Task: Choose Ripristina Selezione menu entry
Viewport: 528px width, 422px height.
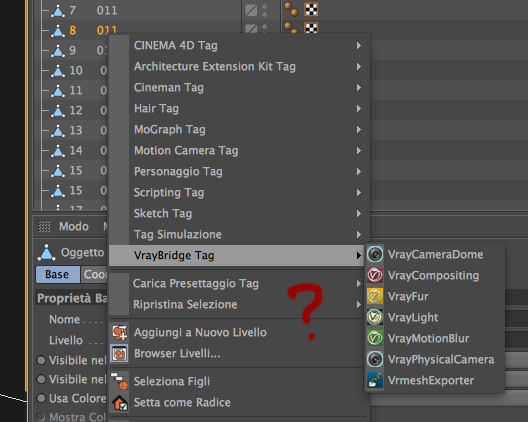Action: click(x=239, y=304)
